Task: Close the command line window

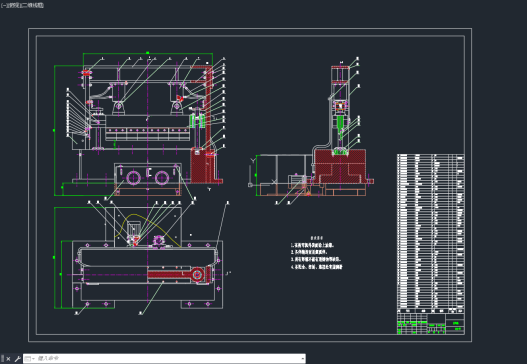Action: (x=8, y=359)
